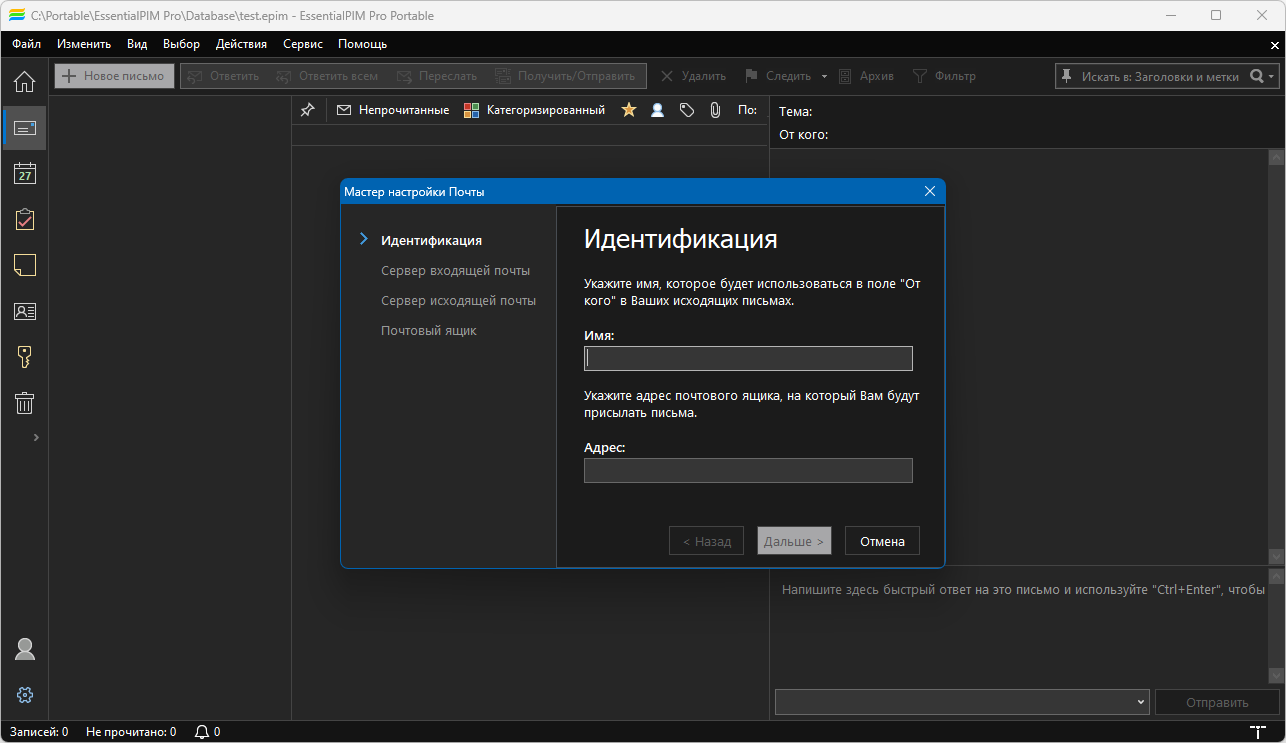Select the Сервер исходящей почты wizard step
This screenshot has width=1286, height=743.
tap(458, 300)
